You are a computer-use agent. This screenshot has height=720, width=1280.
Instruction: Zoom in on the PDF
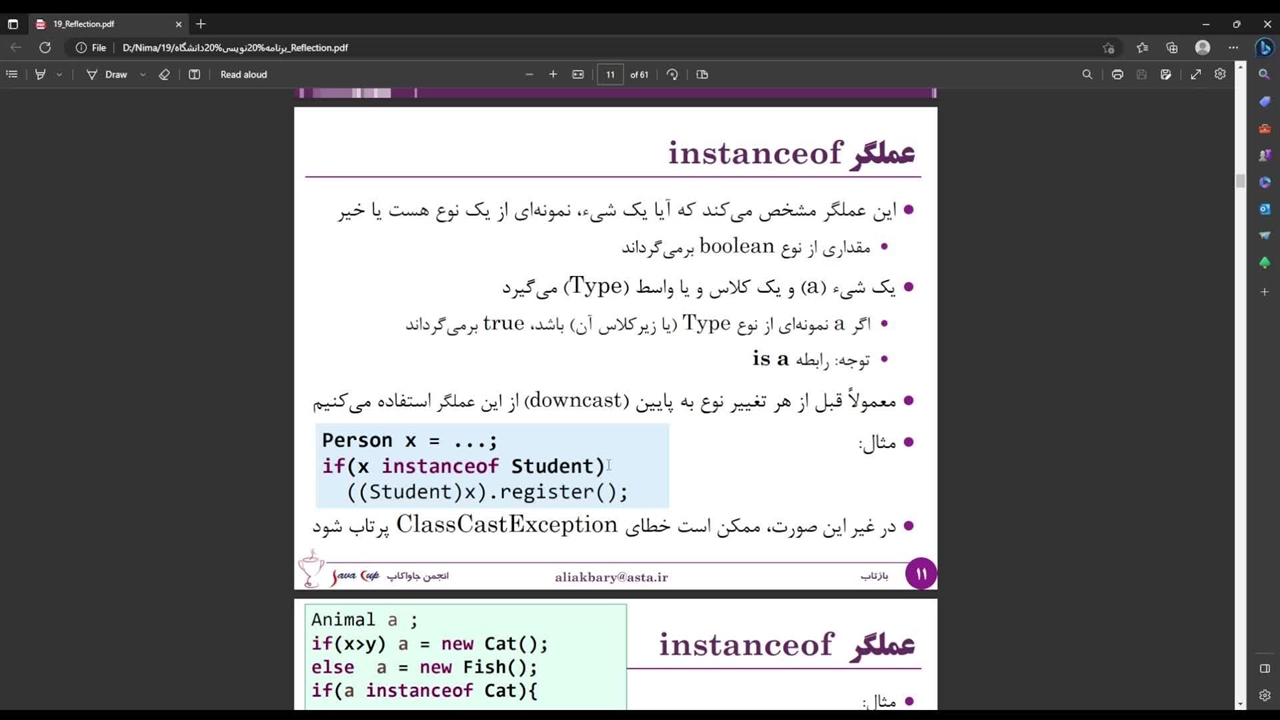pyautogui.click(x=553, y=74)
